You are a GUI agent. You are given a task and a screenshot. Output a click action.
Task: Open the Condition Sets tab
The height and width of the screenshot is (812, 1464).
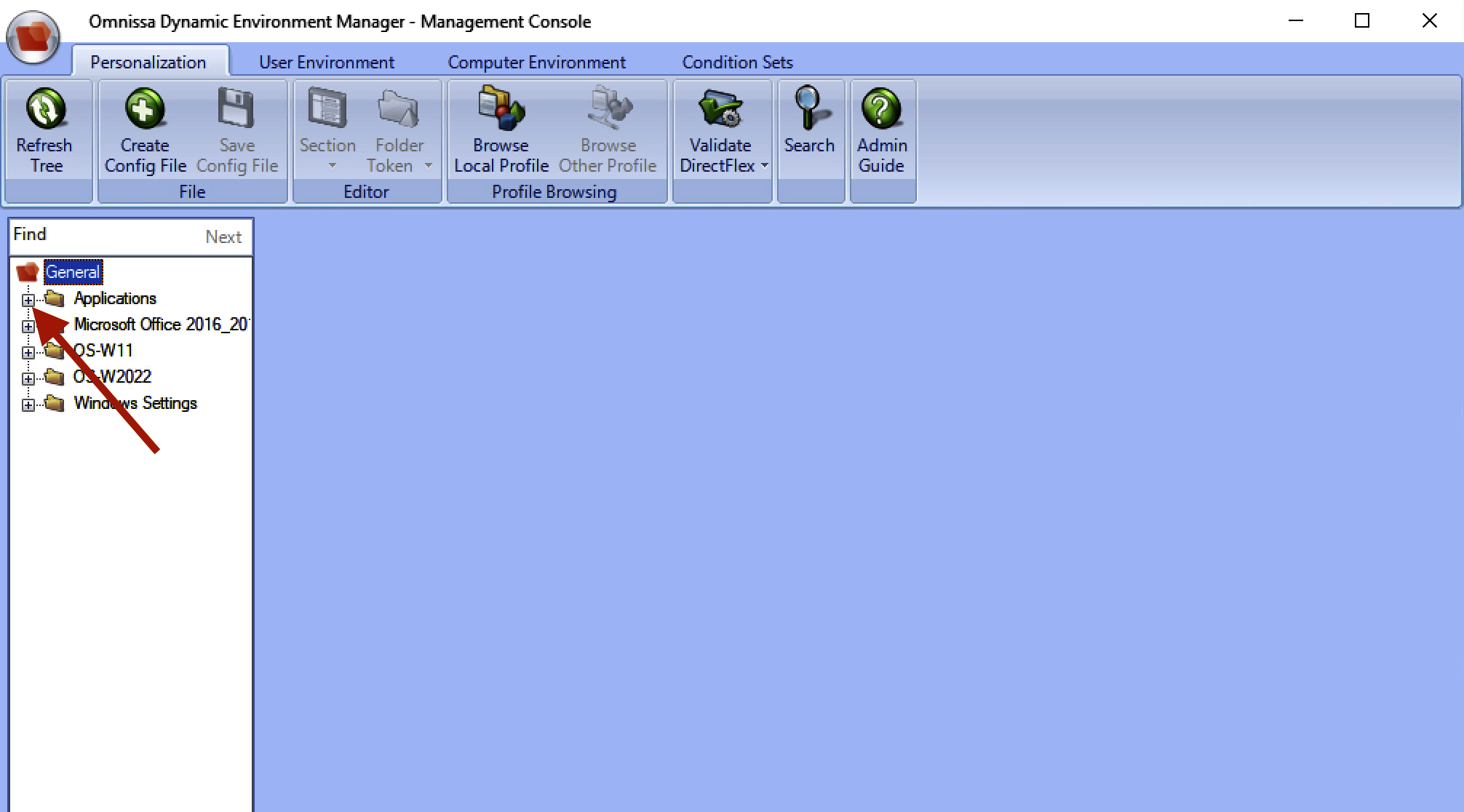pos(737,63)
